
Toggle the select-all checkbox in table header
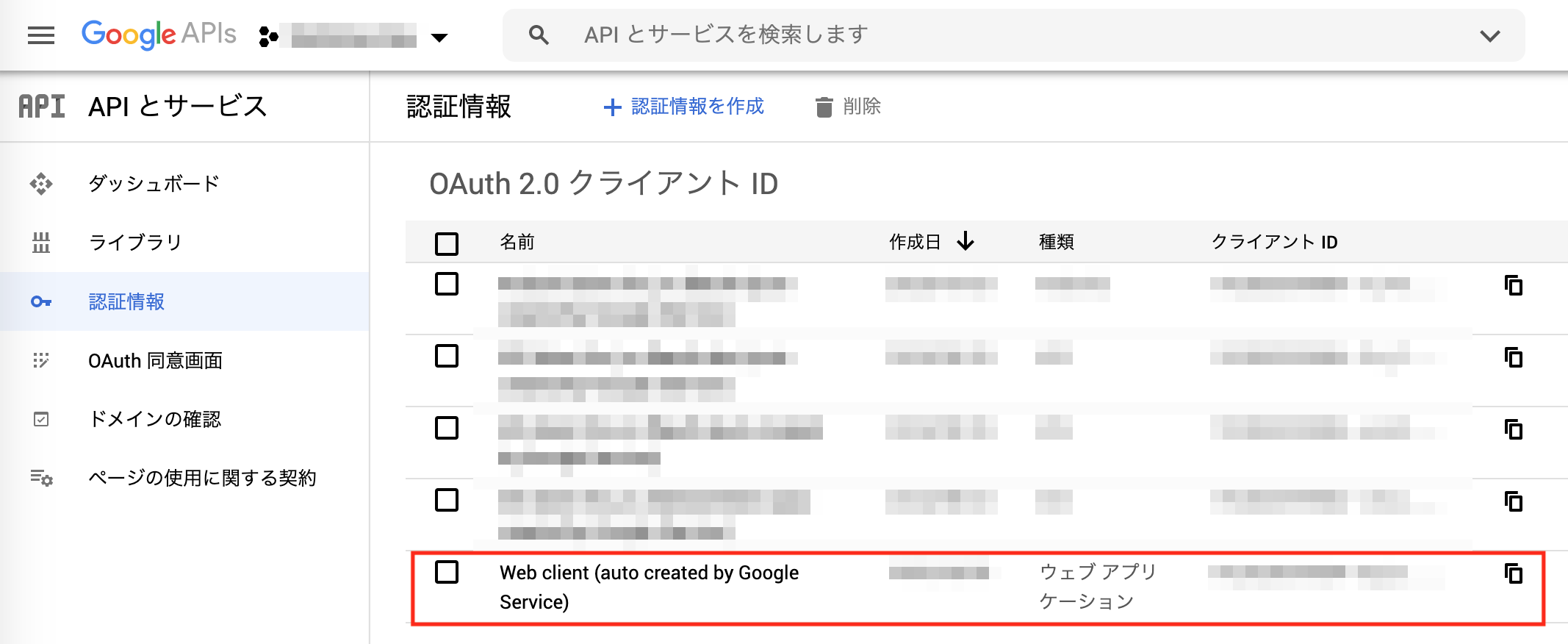(447, 243)
